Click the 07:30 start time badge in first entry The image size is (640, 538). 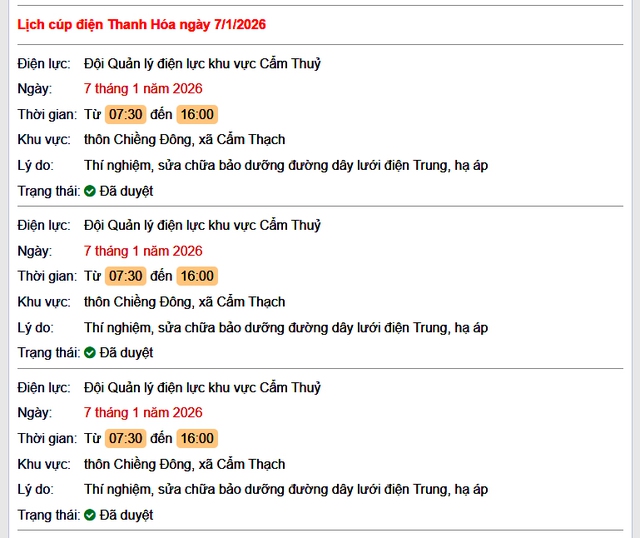point(126,114)
